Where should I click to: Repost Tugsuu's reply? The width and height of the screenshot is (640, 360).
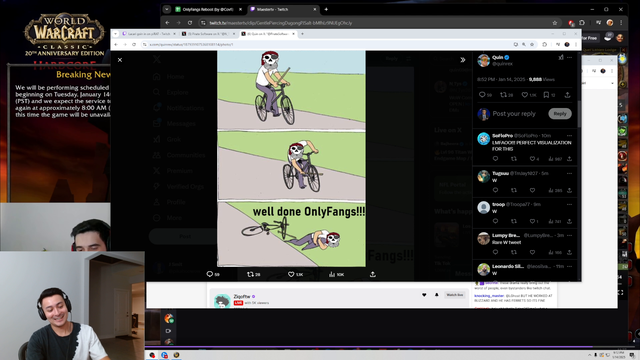pyautogui.click(x=514, y=190)
